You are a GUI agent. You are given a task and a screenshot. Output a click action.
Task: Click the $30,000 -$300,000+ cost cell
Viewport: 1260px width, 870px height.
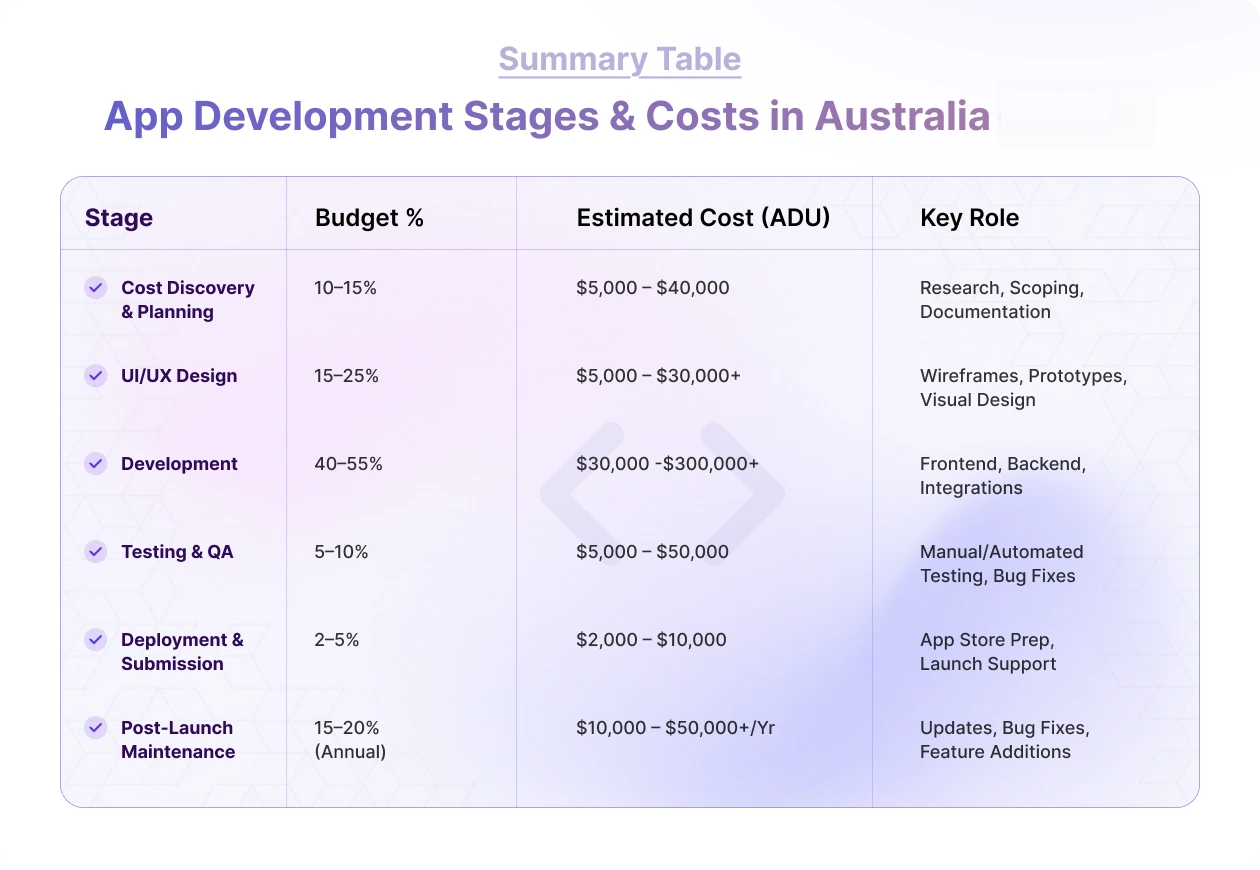click(x=668, y=464)
